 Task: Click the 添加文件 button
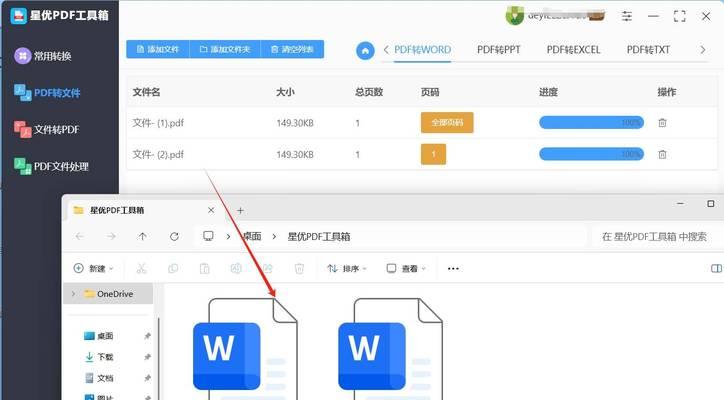point(158,49)
